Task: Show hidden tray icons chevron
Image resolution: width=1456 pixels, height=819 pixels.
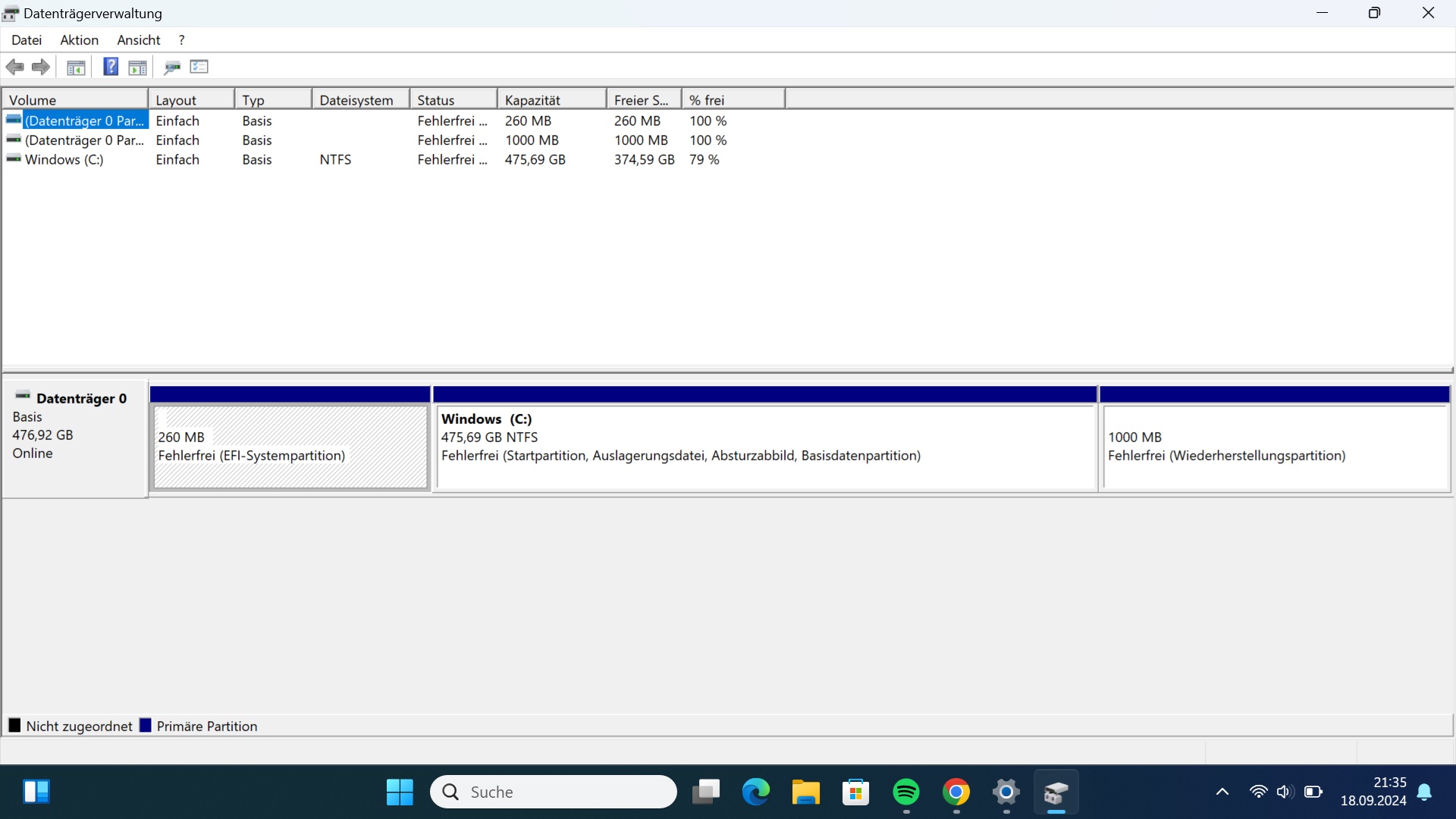Action: 1222,792
